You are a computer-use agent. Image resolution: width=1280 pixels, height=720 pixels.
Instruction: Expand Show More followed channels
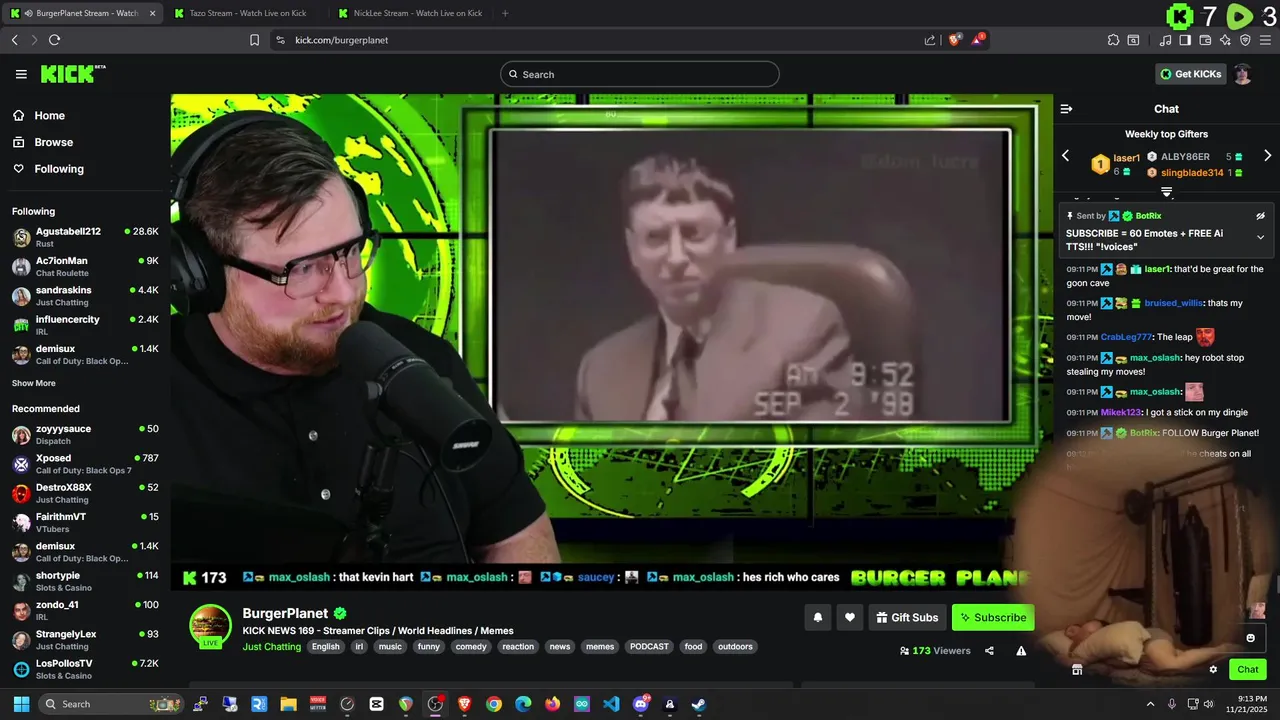click(34, 383)
